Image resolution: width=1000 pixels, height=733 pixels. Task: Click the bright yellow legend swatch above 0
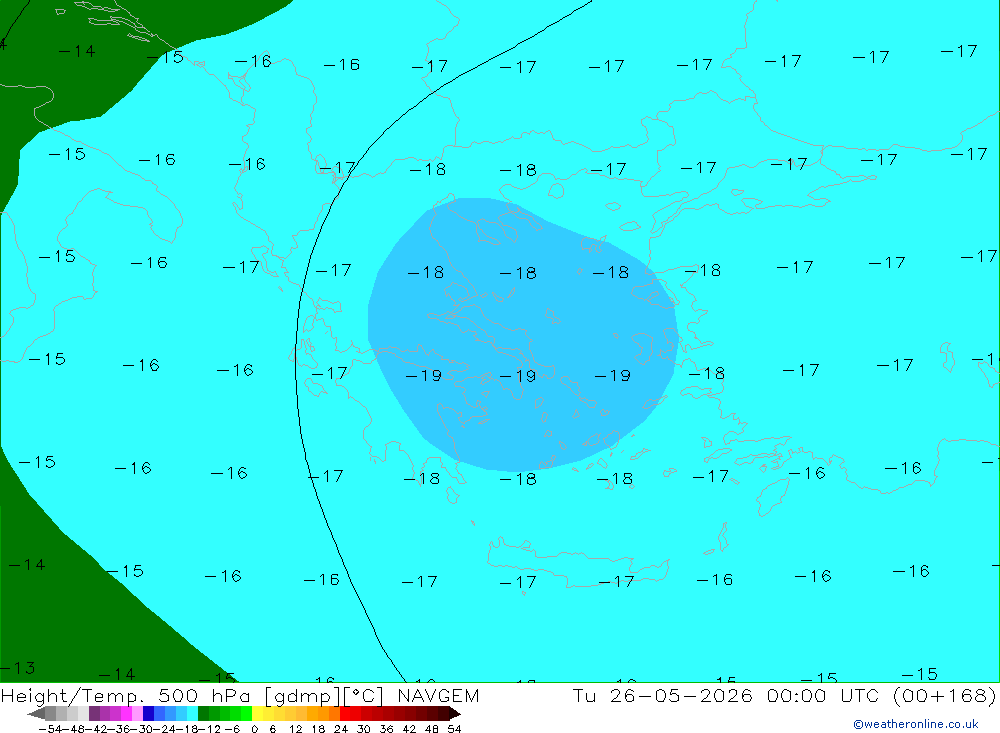point(258,713)
